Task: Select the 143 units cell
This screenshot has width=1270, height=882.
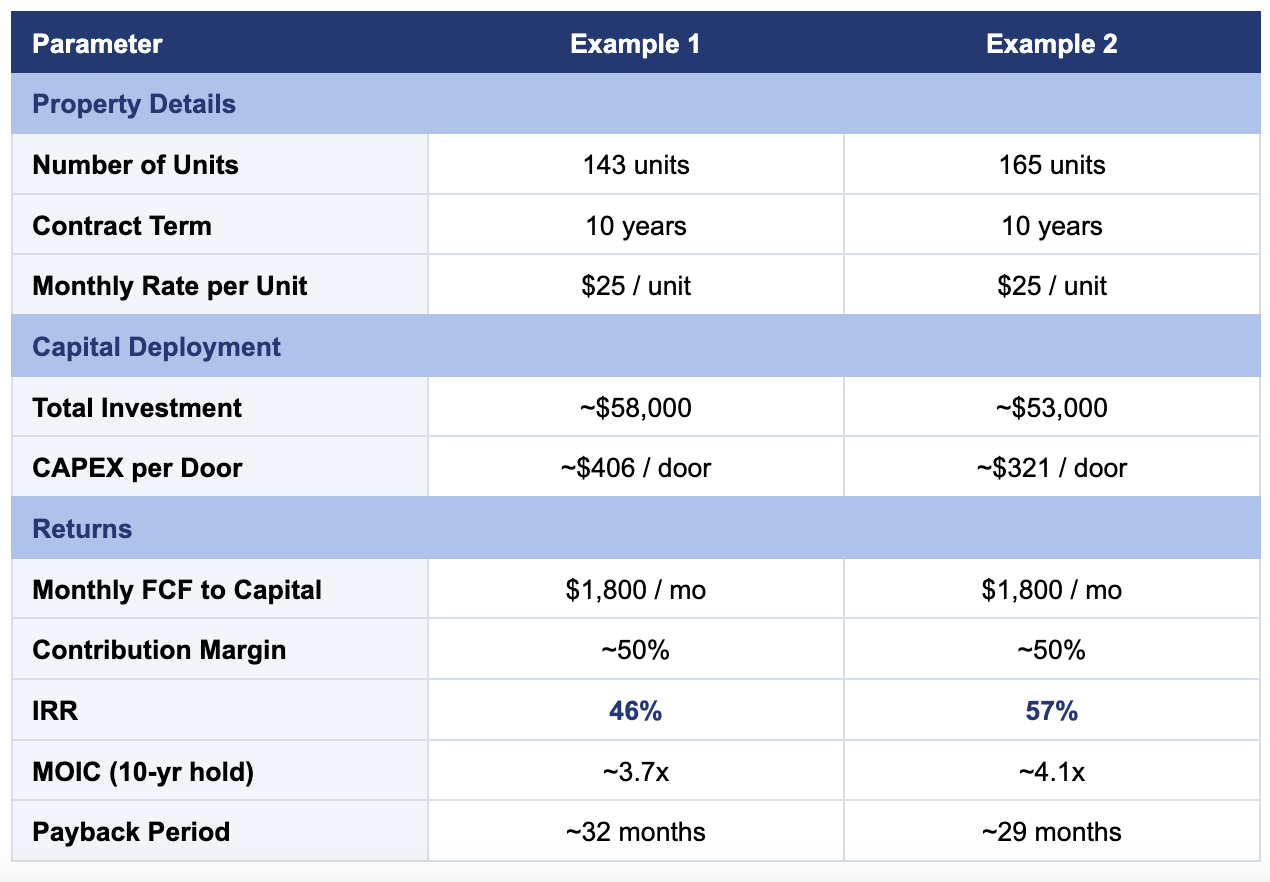Action: pos(636,165)
